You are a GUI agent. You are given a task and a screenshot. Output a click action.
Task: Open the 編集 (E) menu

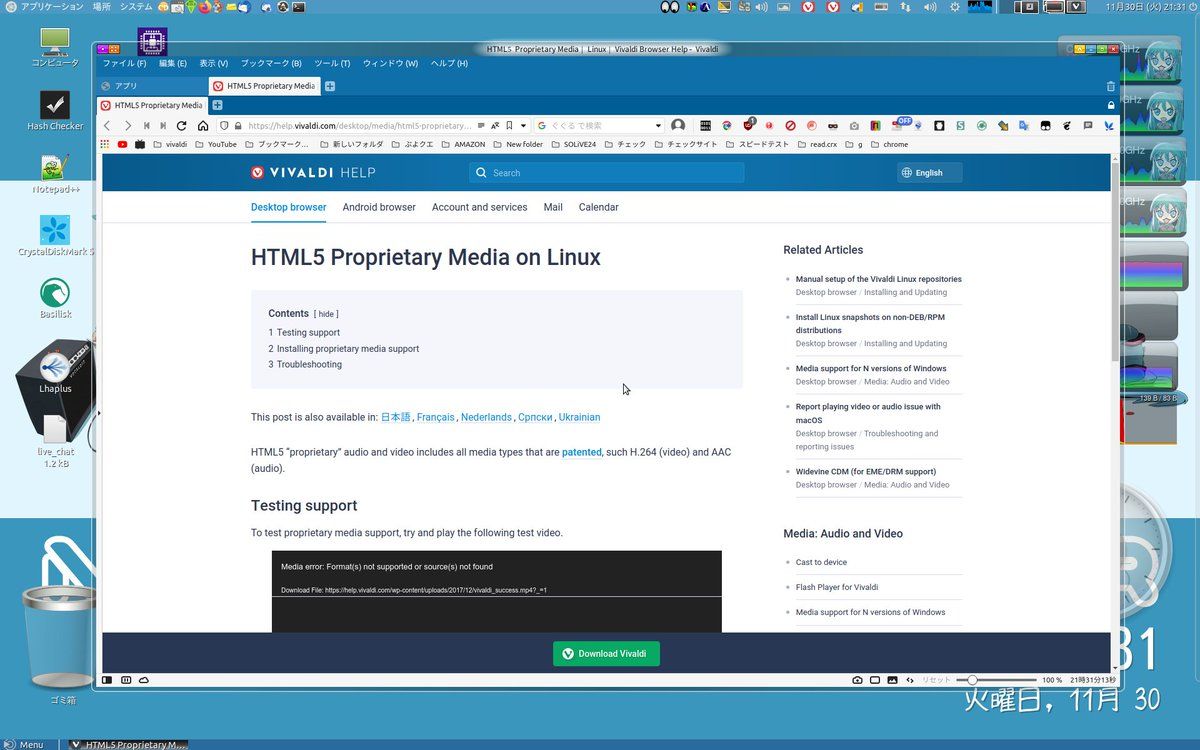point(173,63)
